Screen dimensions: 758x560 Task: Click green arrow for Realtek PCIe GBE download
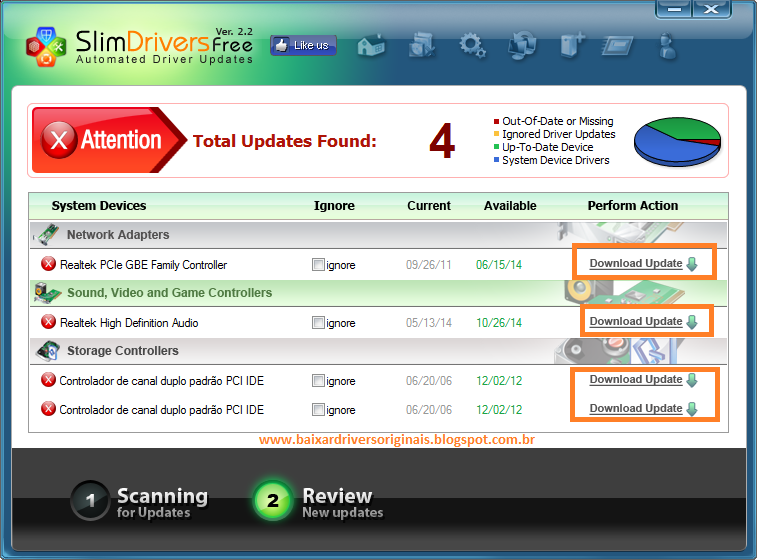point(692,264)
